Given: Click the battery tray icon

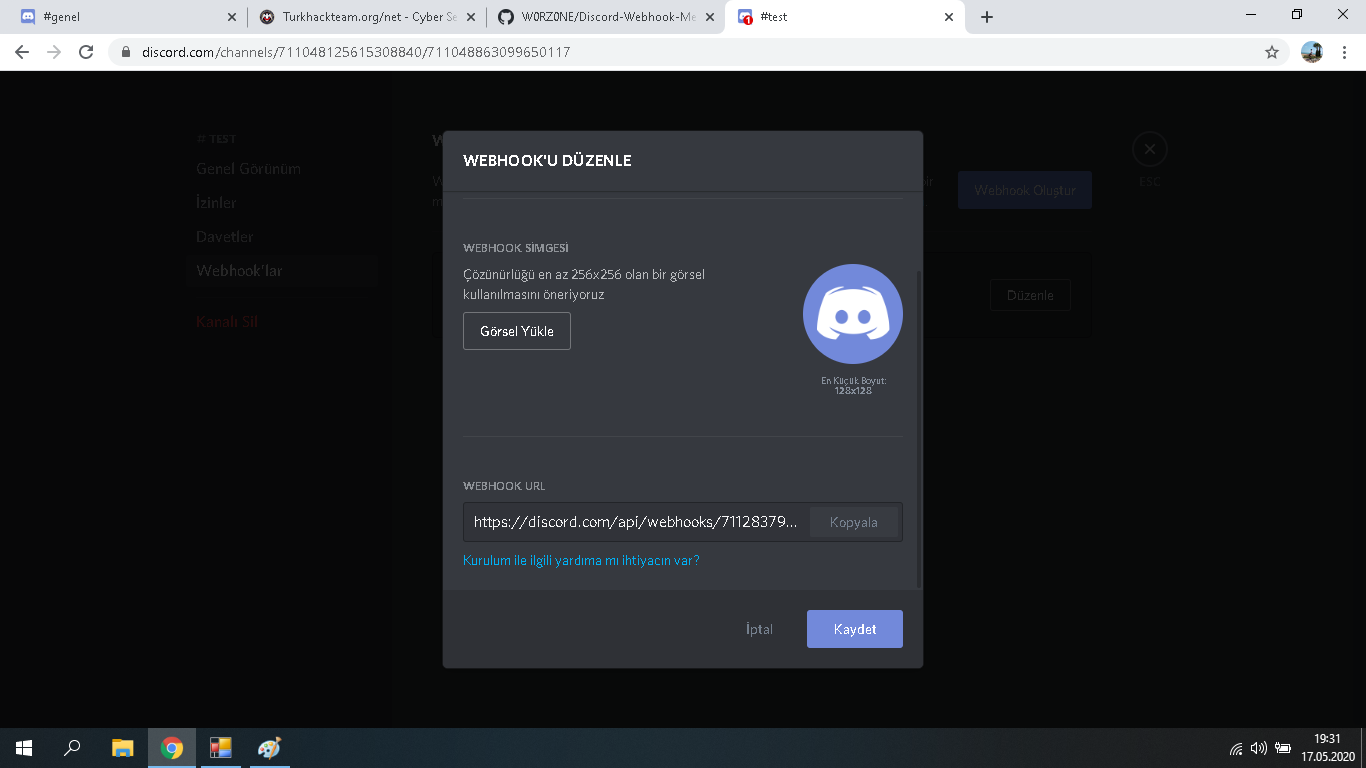Looking at the screenshot, I should click(1283, 748).
